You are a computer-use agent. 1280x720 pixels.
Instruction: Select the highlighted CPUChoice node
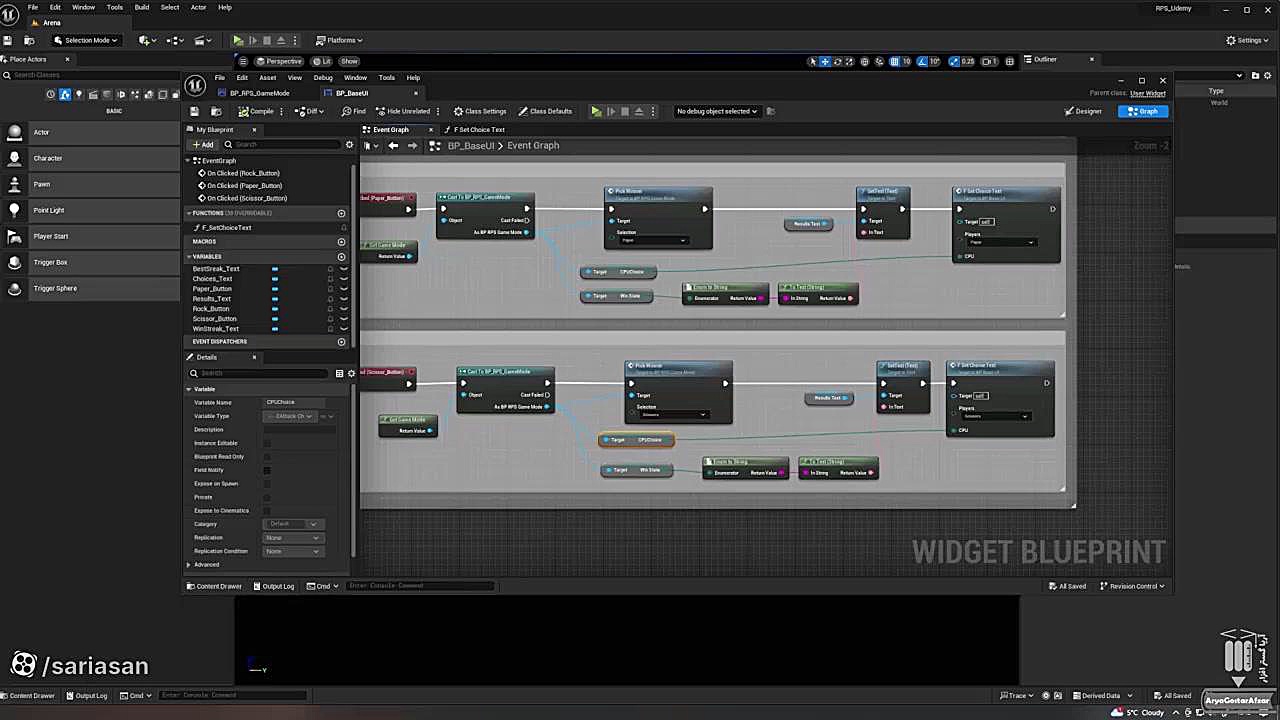[636, 440]
